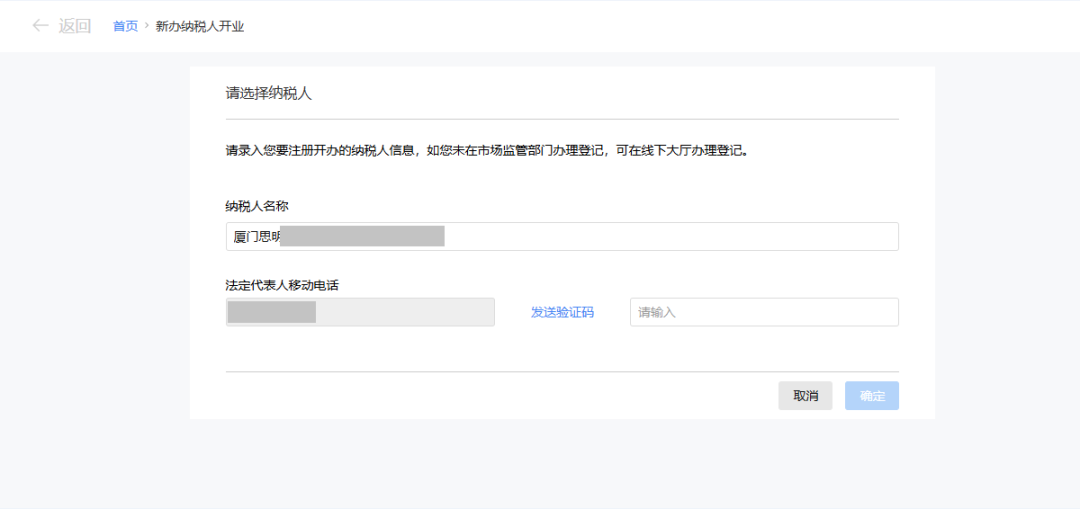Click the 取消 button
The height and width of the screenshot is (509, 1080).
tap(805, 396)
